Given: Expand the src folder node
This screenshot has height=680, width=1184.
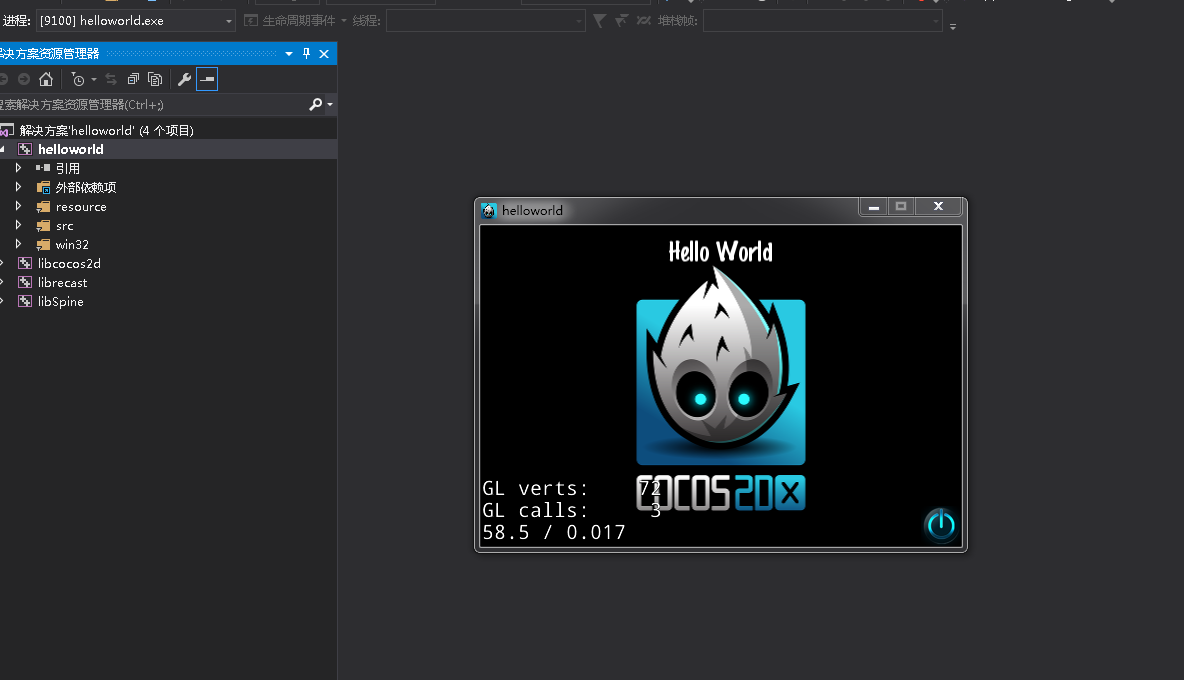Looking at the screenshot, I should point(18,226).
